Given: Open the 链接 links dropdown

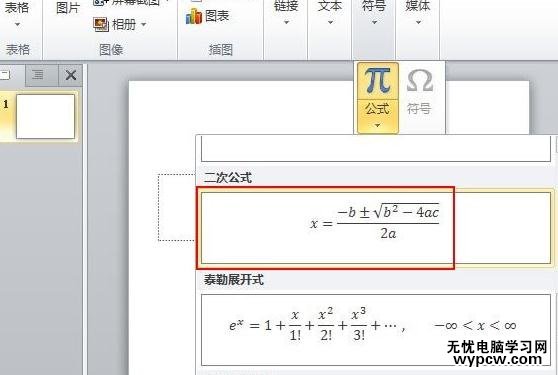Looking at the screenshot, I should point(286,14).
